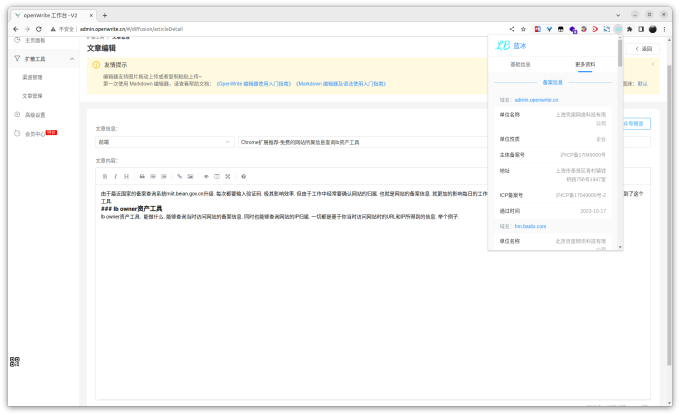Image resolution: width=680 pixels, height=415 pixels.
Task: Open the 文章管理 sidebar item
Action: click(33, 95)
